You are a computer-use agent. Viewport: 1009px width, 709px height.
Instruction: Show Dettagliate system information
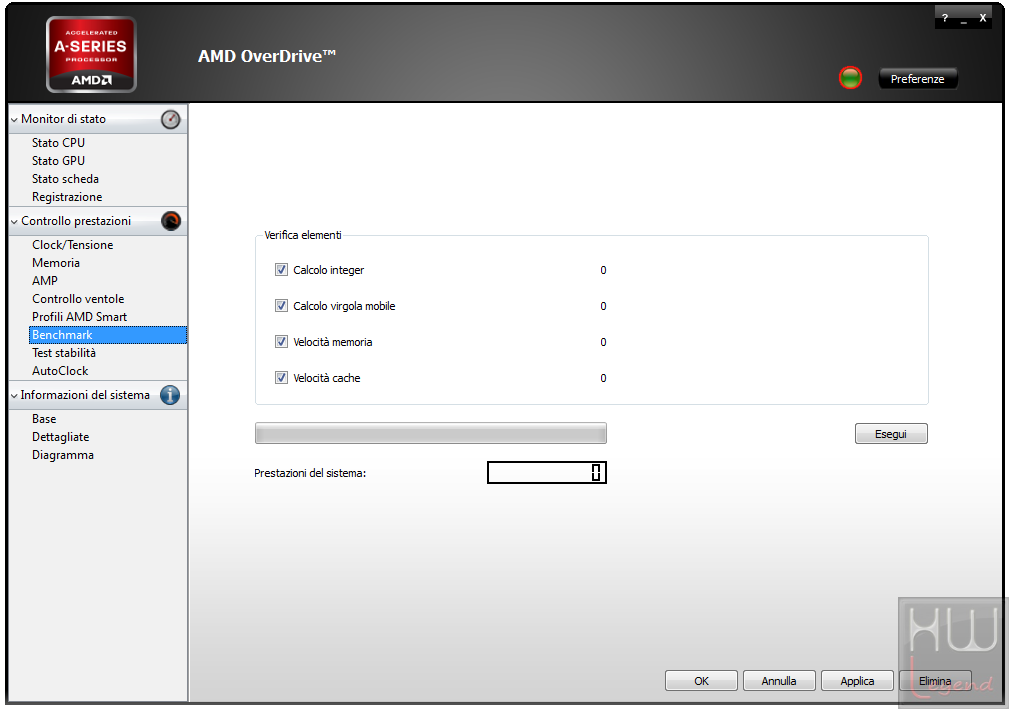click(x=60, y=437)
